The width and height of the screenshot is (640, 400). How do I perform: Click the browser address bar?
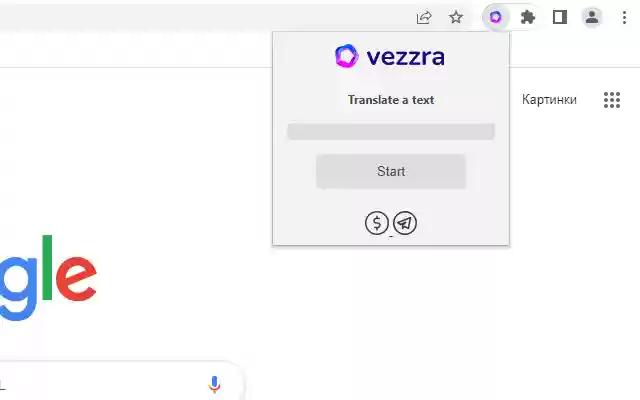(x=200, y=17)
